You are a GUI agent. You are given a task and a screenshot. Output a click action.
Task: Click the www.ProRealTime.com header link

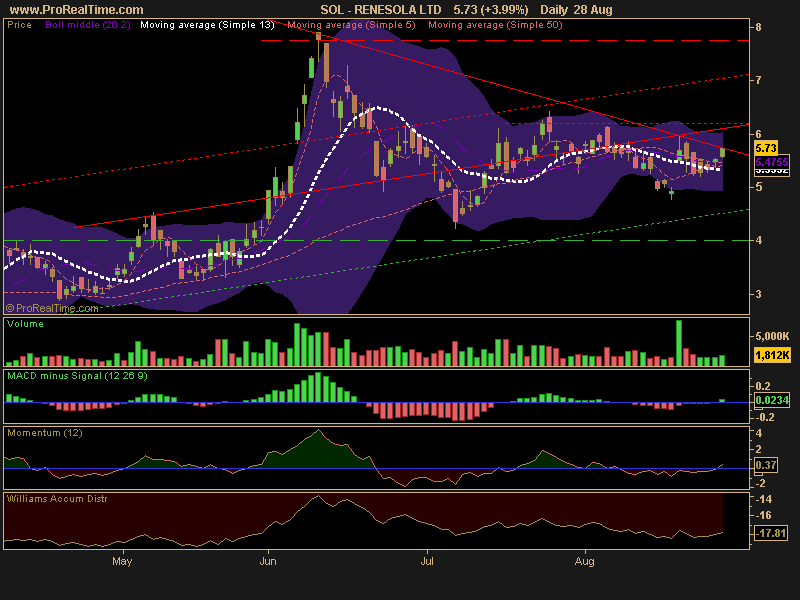tap(77, 9)
